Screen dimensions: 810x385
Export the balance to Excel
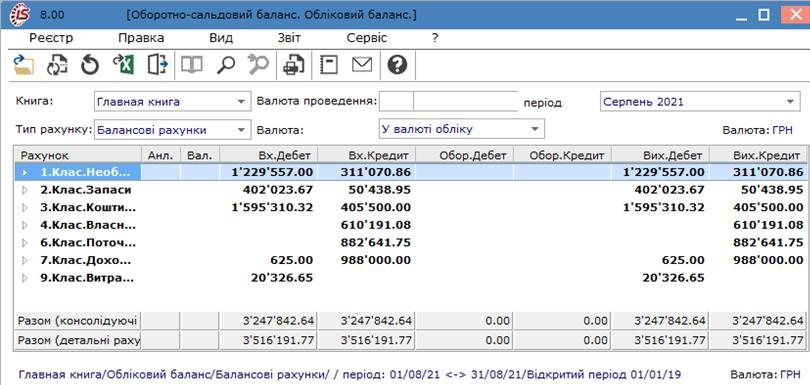[124, 65]
